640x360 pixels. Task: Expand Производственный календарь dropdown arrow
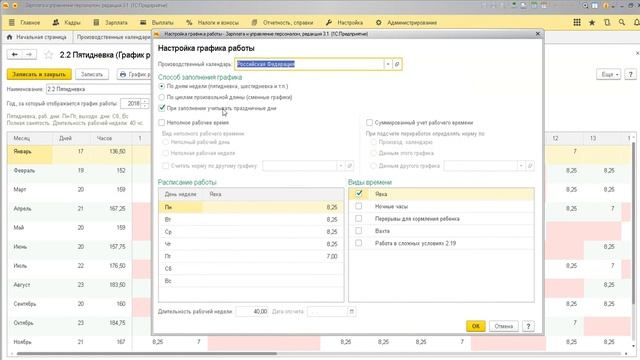pyautogui.click(x=388, y=64)
